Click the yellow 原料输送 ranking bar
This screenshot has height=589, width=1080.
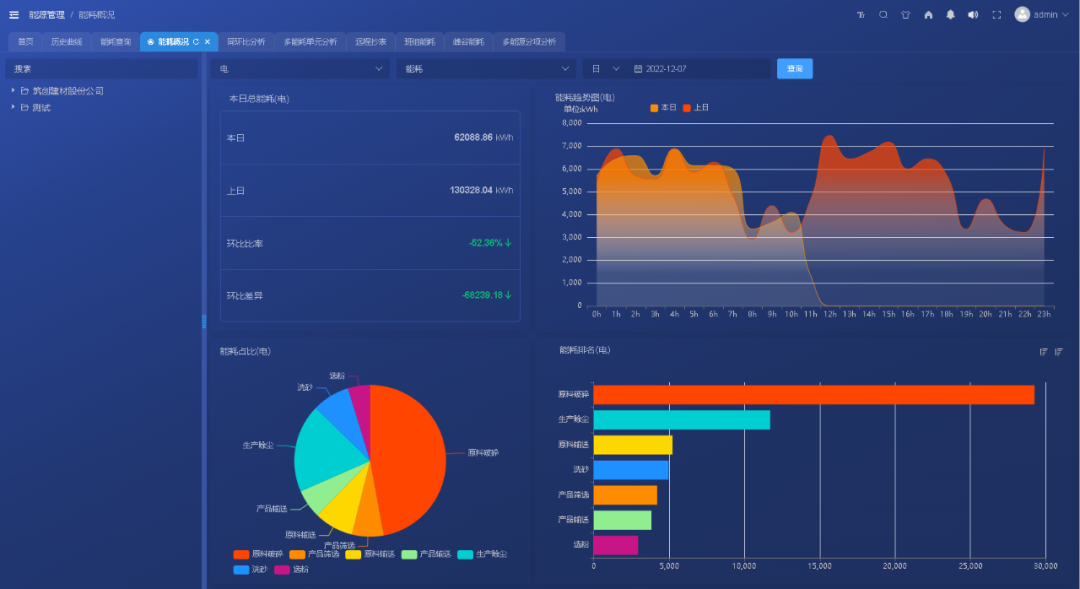tap(633, 445)
